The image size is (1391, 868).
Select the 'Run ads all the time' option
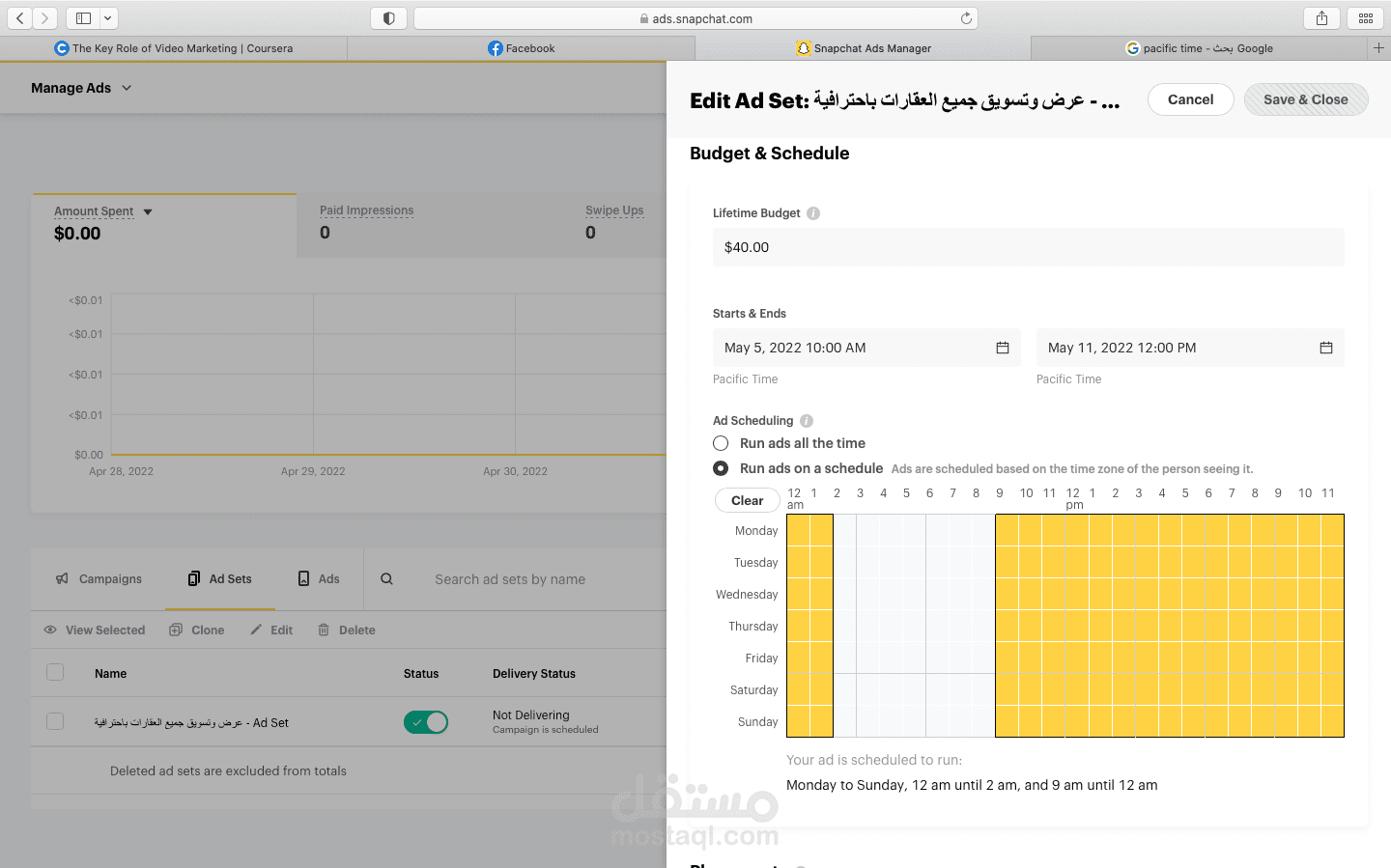[721, 443]
